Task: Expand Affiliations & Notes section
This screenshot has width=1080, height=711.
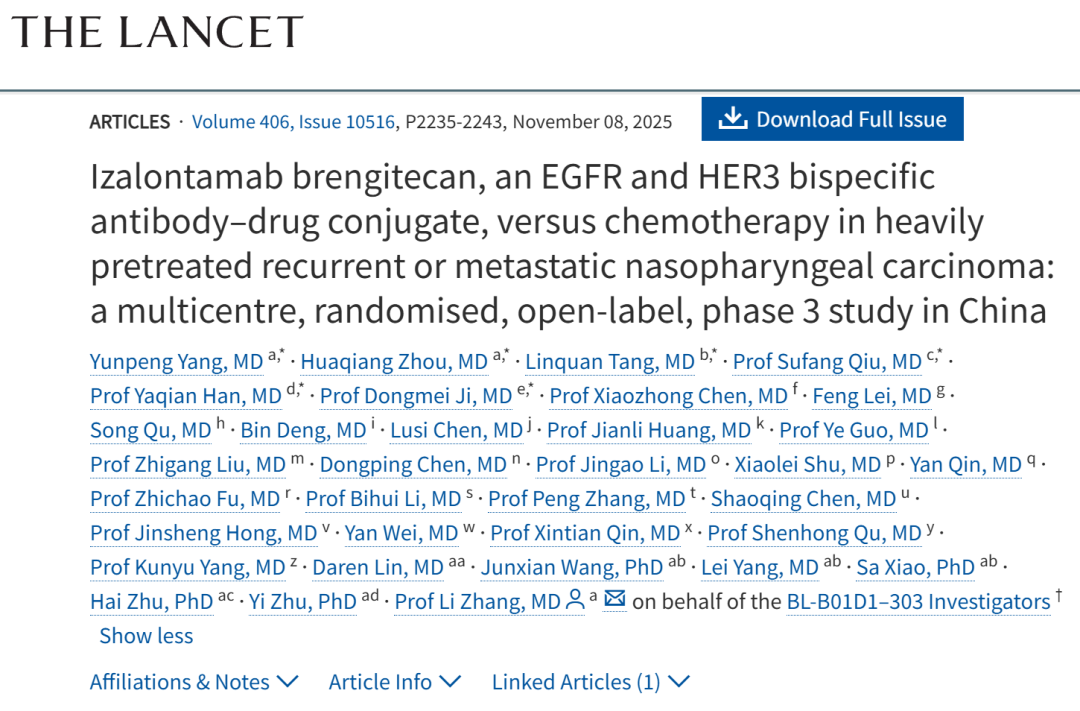Action: 194,682
